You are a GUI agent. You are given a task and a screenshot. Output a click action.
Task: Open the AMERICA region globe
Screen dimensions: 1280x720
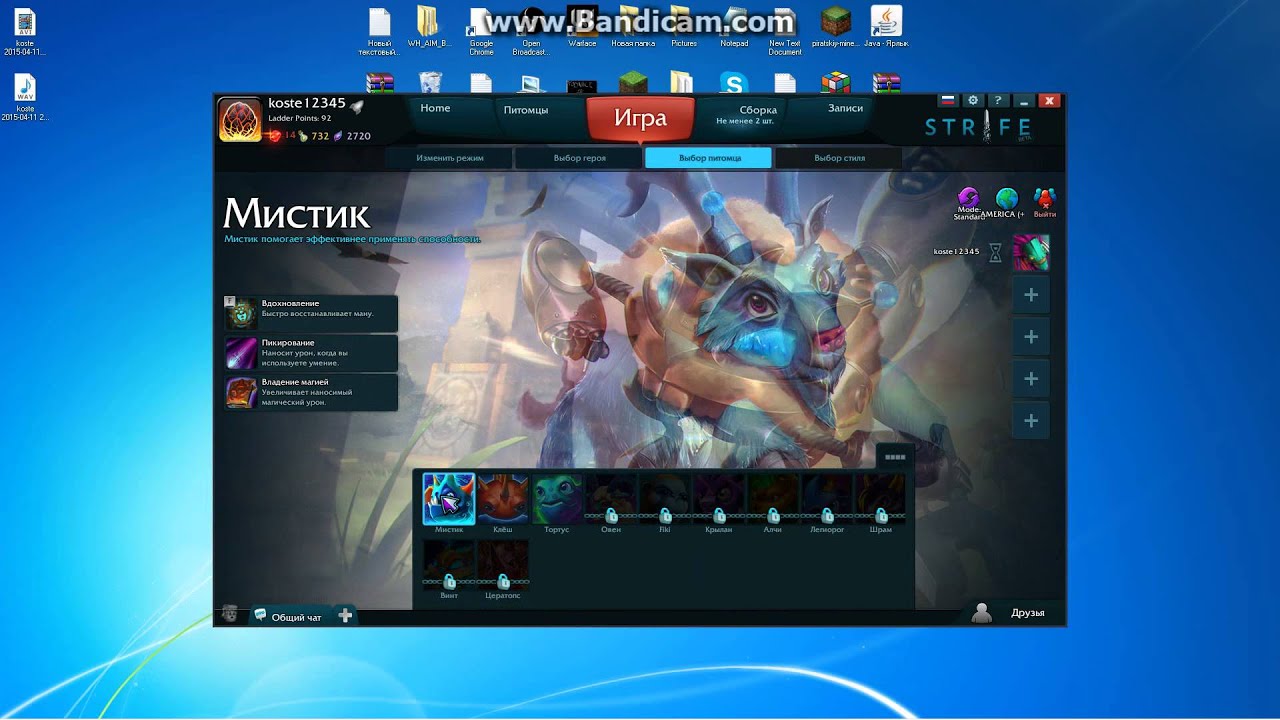click(x=1007, y=198)
